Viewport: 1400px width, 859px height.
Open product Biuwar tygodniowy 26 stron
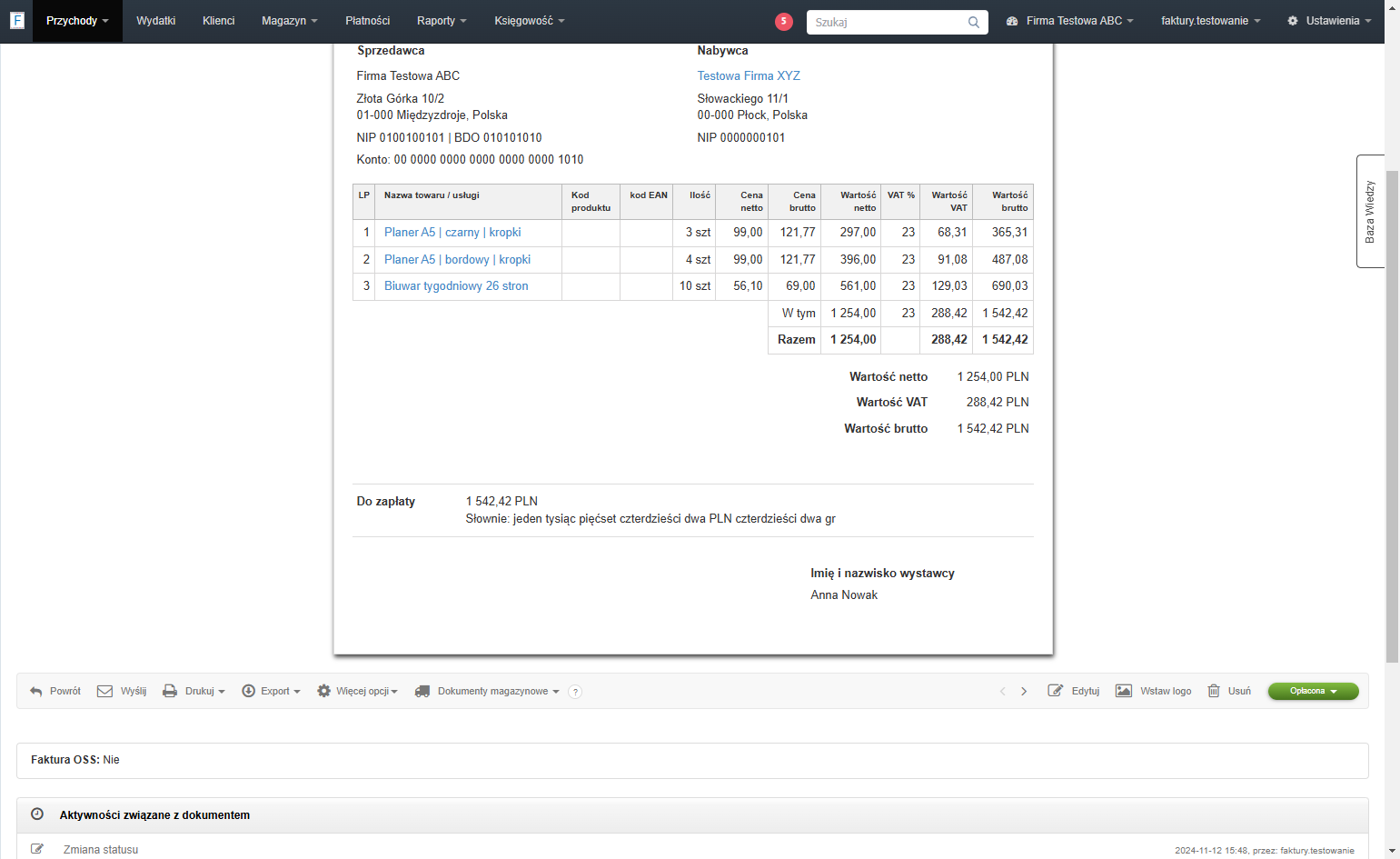(456, 286)
